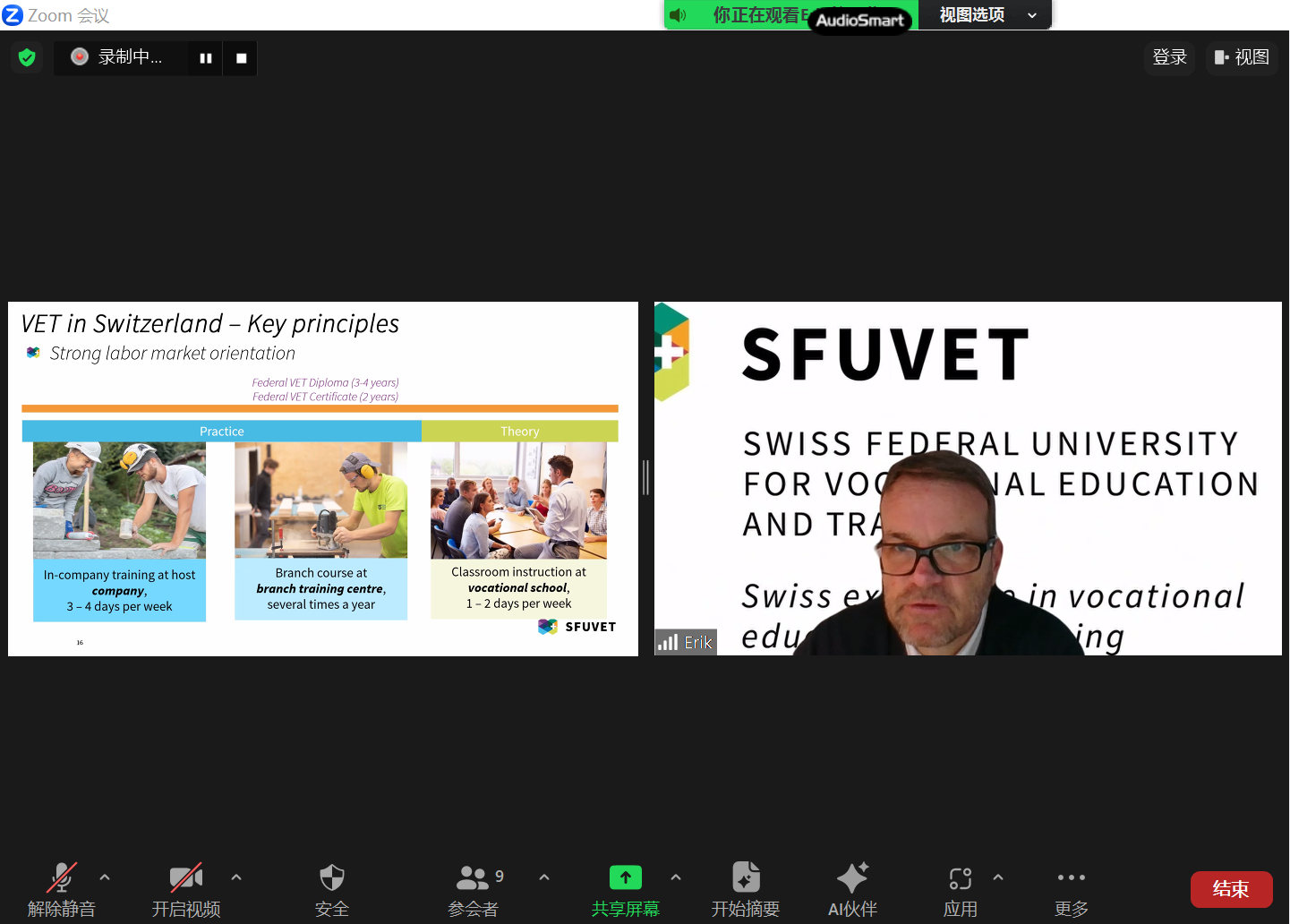Screen dimensions: 1290x924
Task: Click the Sign In button
Action: tap(1169, 58)
